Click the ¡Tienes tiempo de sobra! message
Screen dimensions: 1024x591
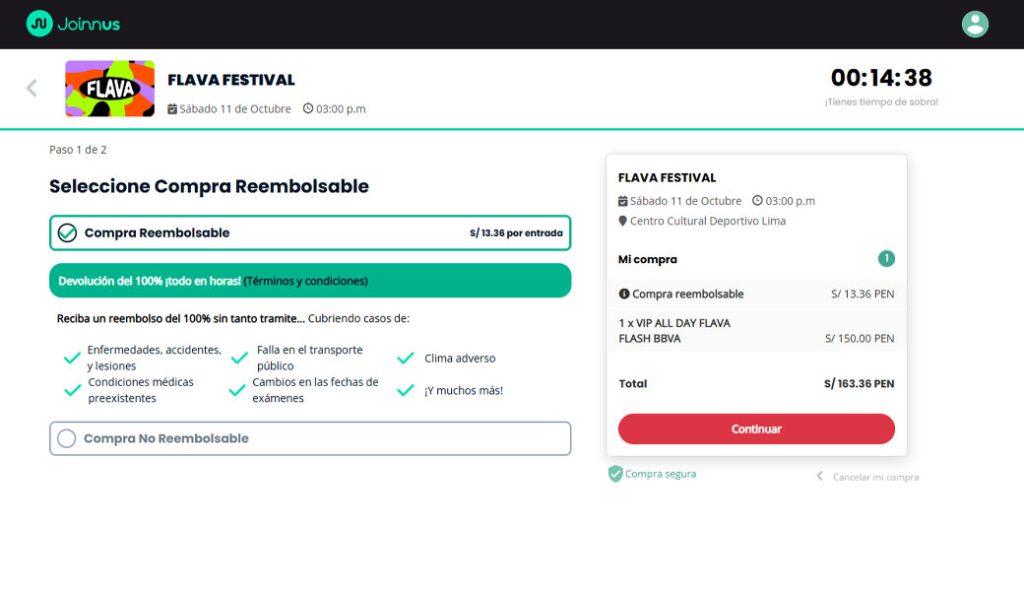882,102
